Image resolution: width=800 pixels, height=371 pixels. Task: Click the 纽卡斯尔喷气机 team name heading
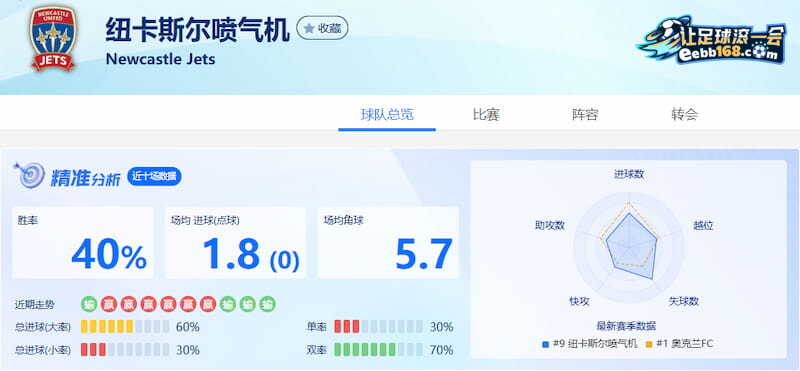[197, 30]
